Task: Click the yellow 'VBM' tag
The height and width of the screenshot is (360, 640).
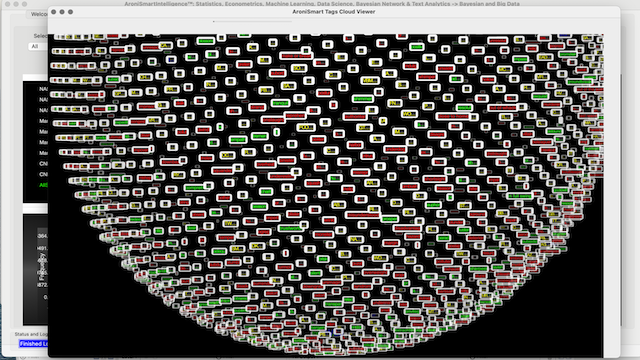Action: coord(370,80)
